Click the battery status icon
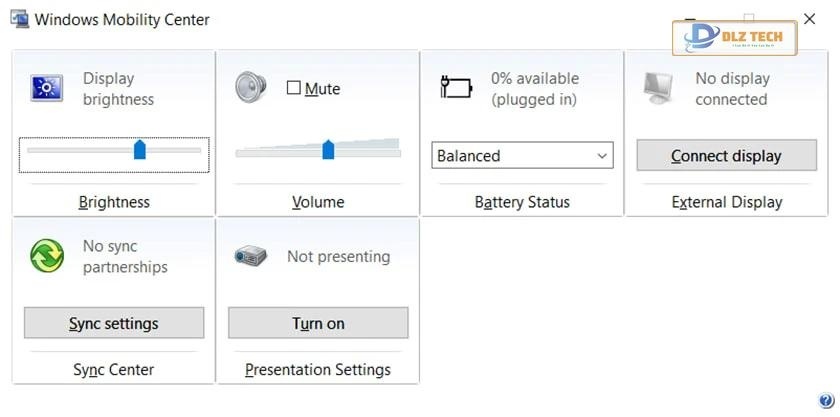The image size is (840, 417). [x=456, y=88]
